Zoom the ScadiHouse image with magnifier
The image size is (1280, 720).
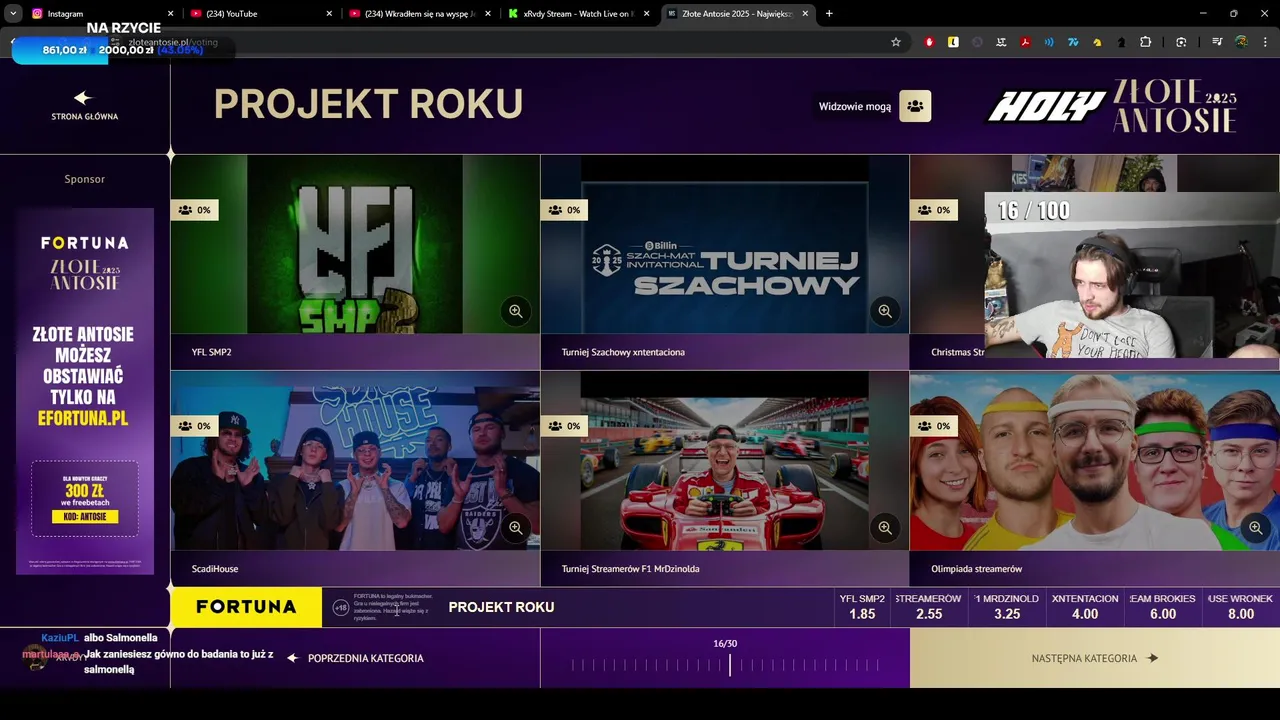coord(515,527)
